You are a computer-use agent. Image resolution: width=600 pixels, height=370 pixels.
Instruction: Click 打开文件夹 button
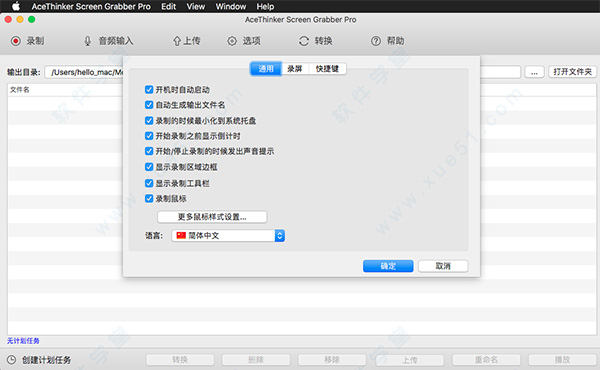572,72
